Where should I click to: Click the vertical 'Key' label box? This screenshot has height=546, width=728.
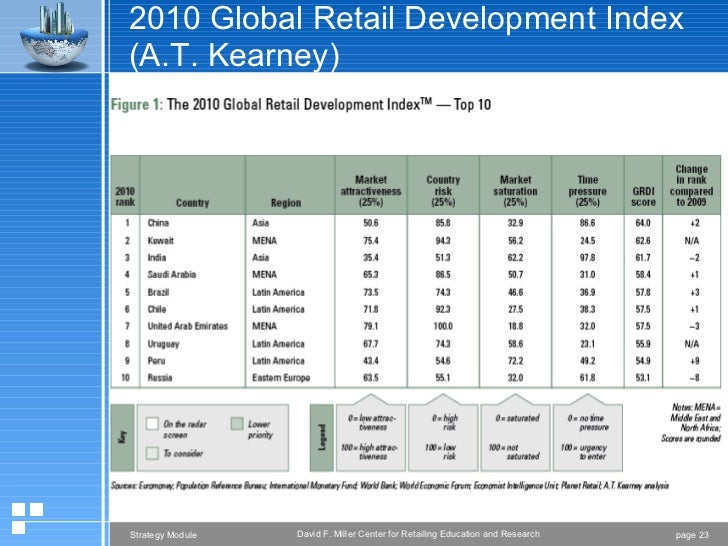click(x=123, y=437)
